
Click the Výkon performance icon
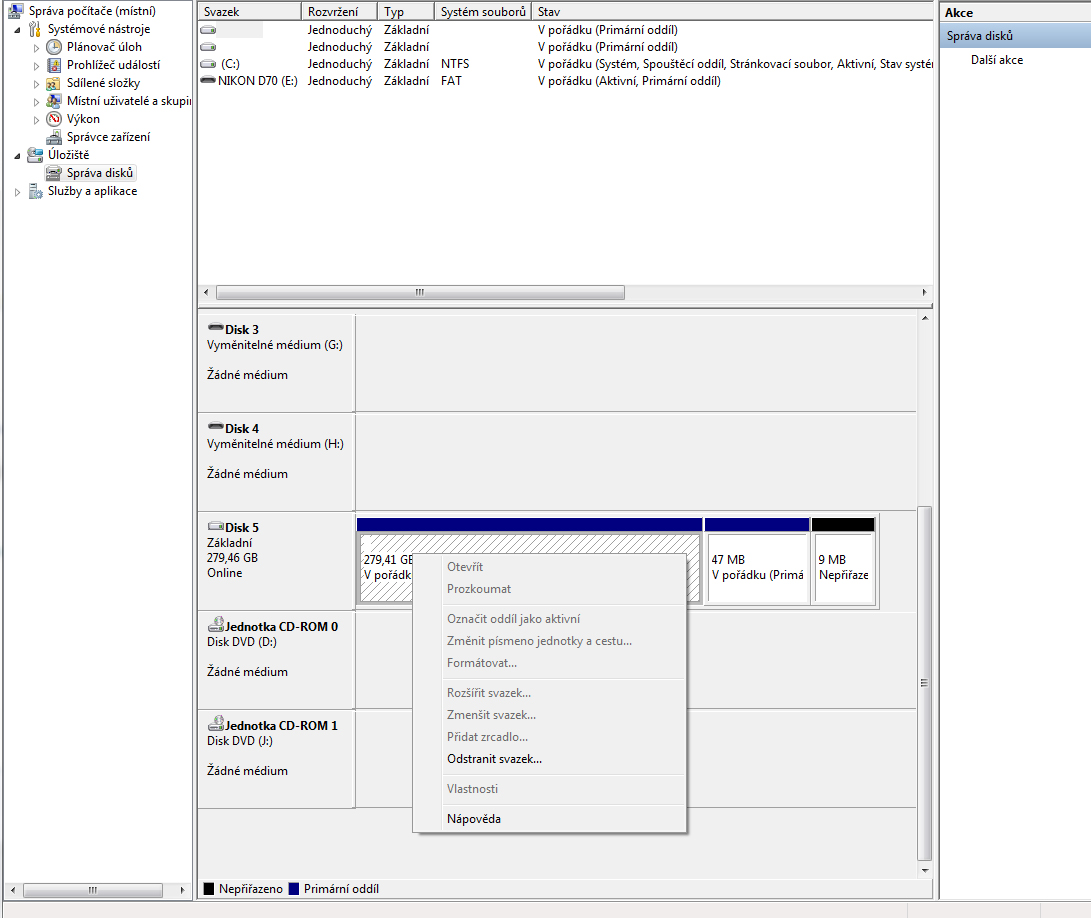click(54, 119)
